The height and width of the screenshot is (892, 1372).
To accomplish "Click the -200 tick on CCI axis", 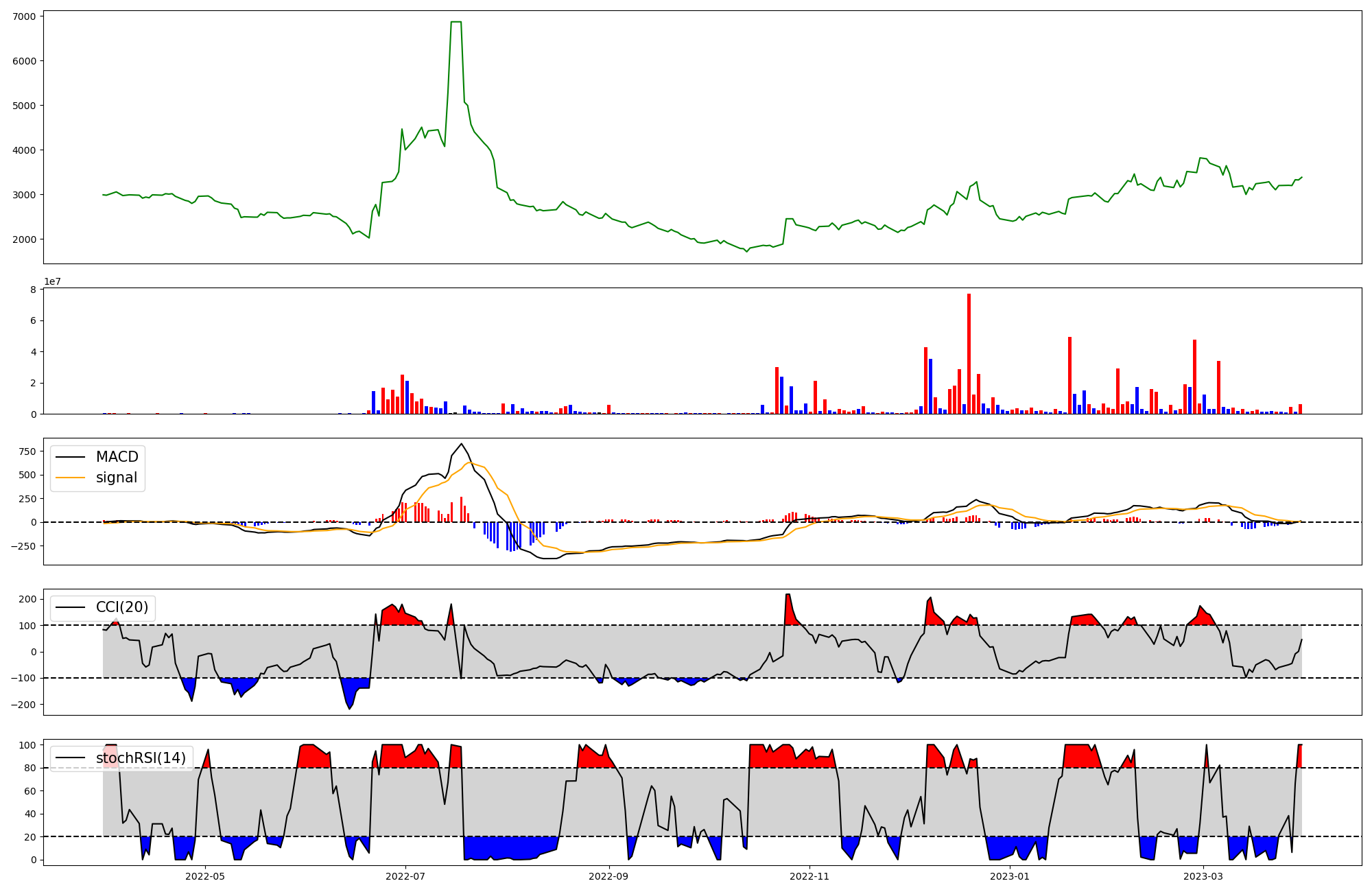I will click(25, 705).
